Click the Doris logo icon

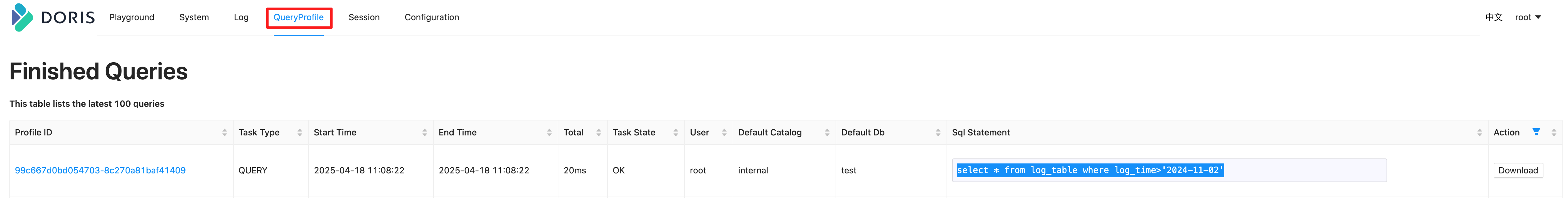point(22,17)
